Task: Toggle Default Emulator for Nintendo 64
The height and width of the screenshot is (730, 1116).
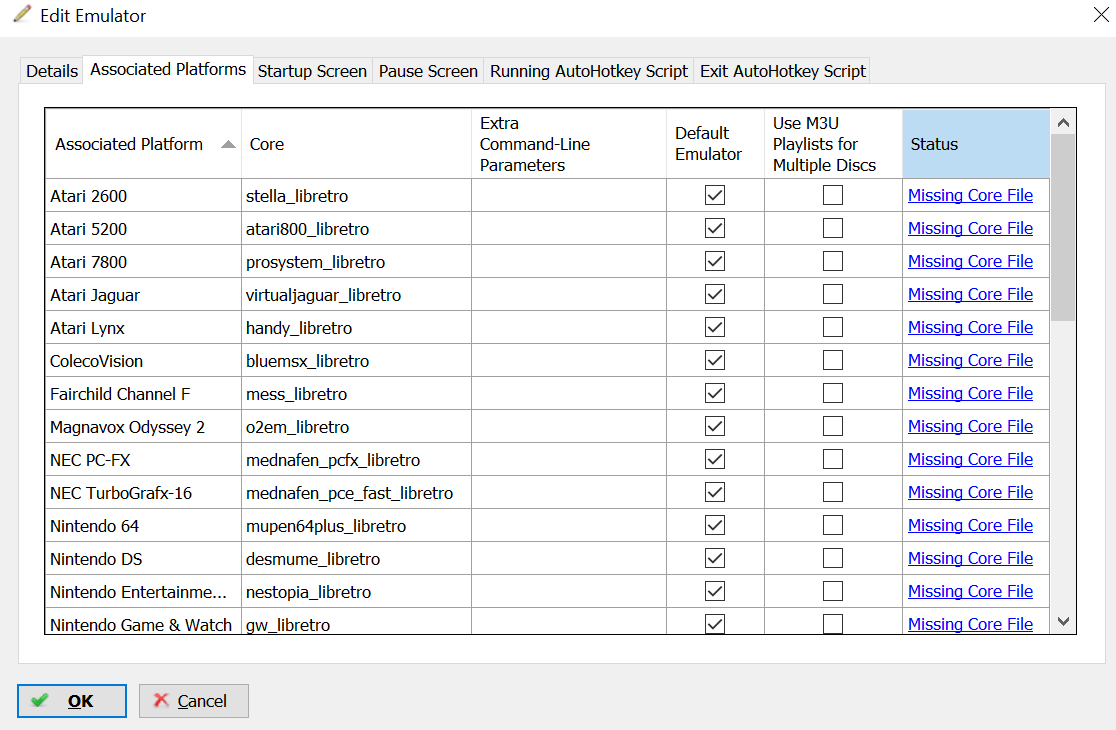Action: point(715,525)
